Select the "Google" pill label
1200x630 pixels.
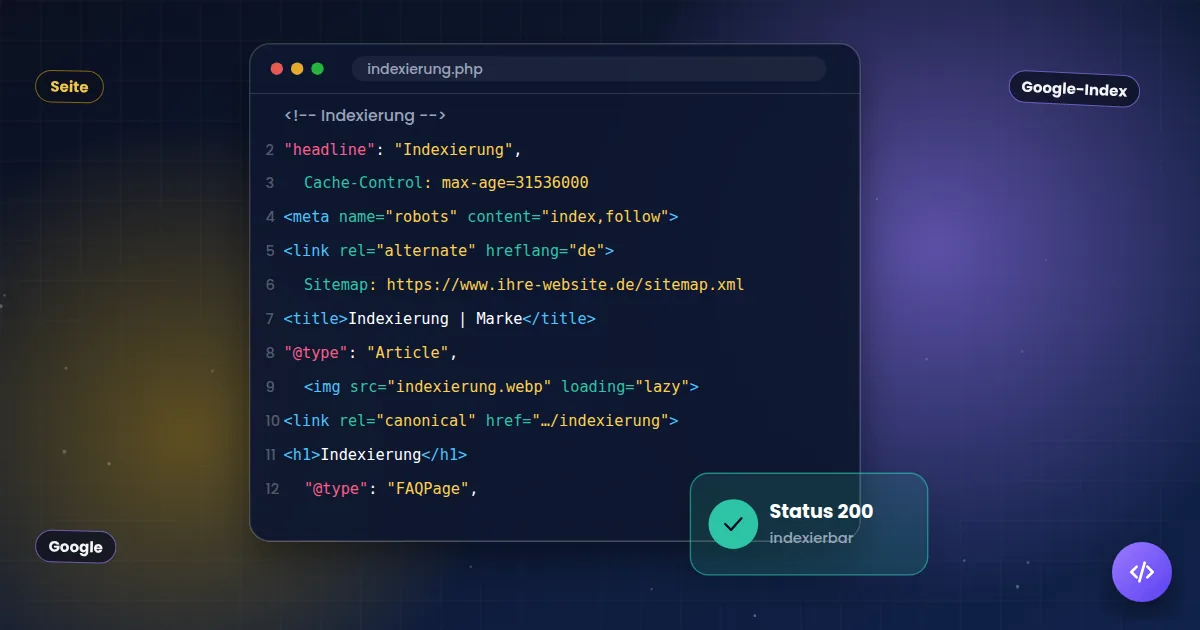coord(76,547)
